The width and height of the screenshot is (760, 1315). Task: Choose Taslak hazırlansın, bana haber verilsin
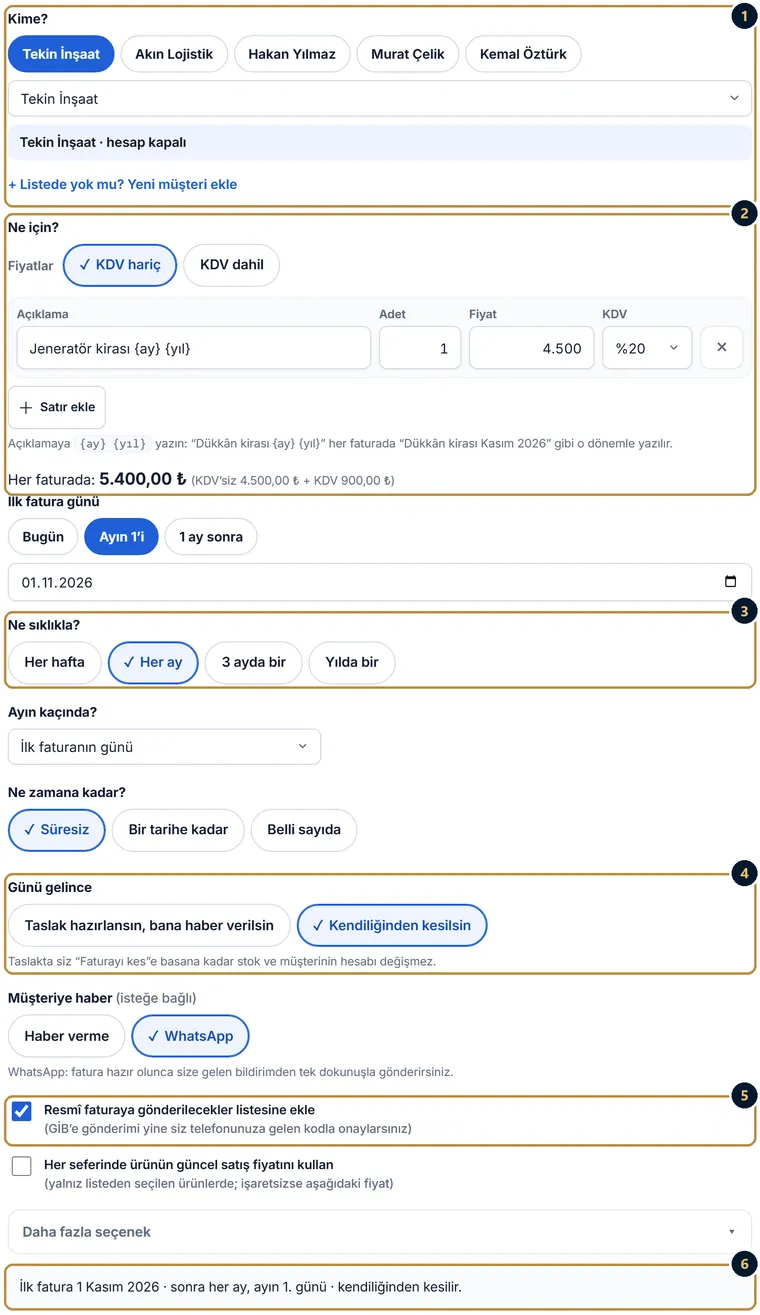(149, 926)
